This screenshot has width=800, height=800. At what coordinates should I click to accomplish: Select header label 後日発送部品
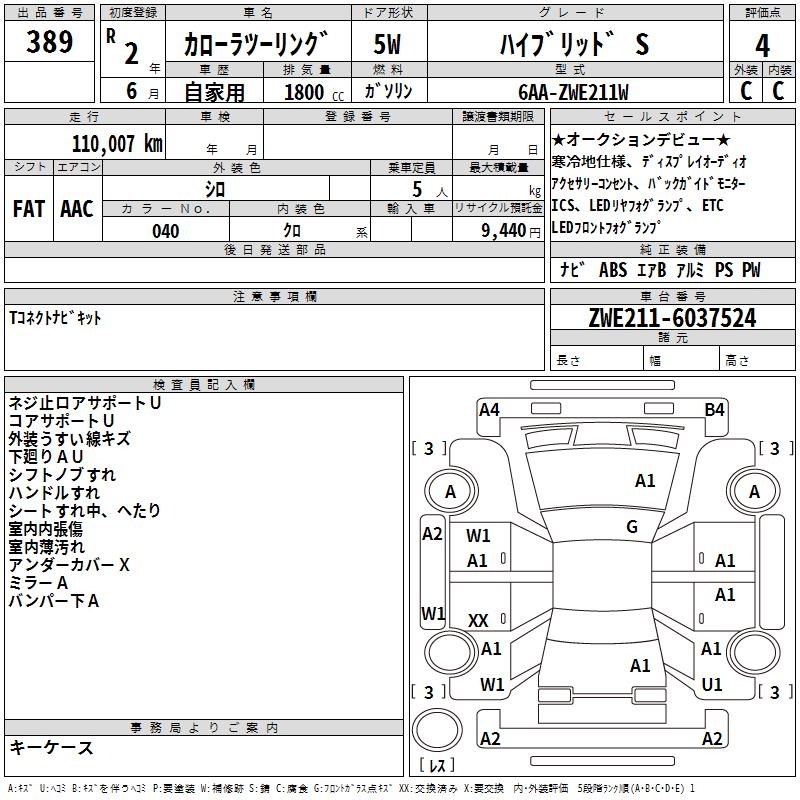pos(274,249)
